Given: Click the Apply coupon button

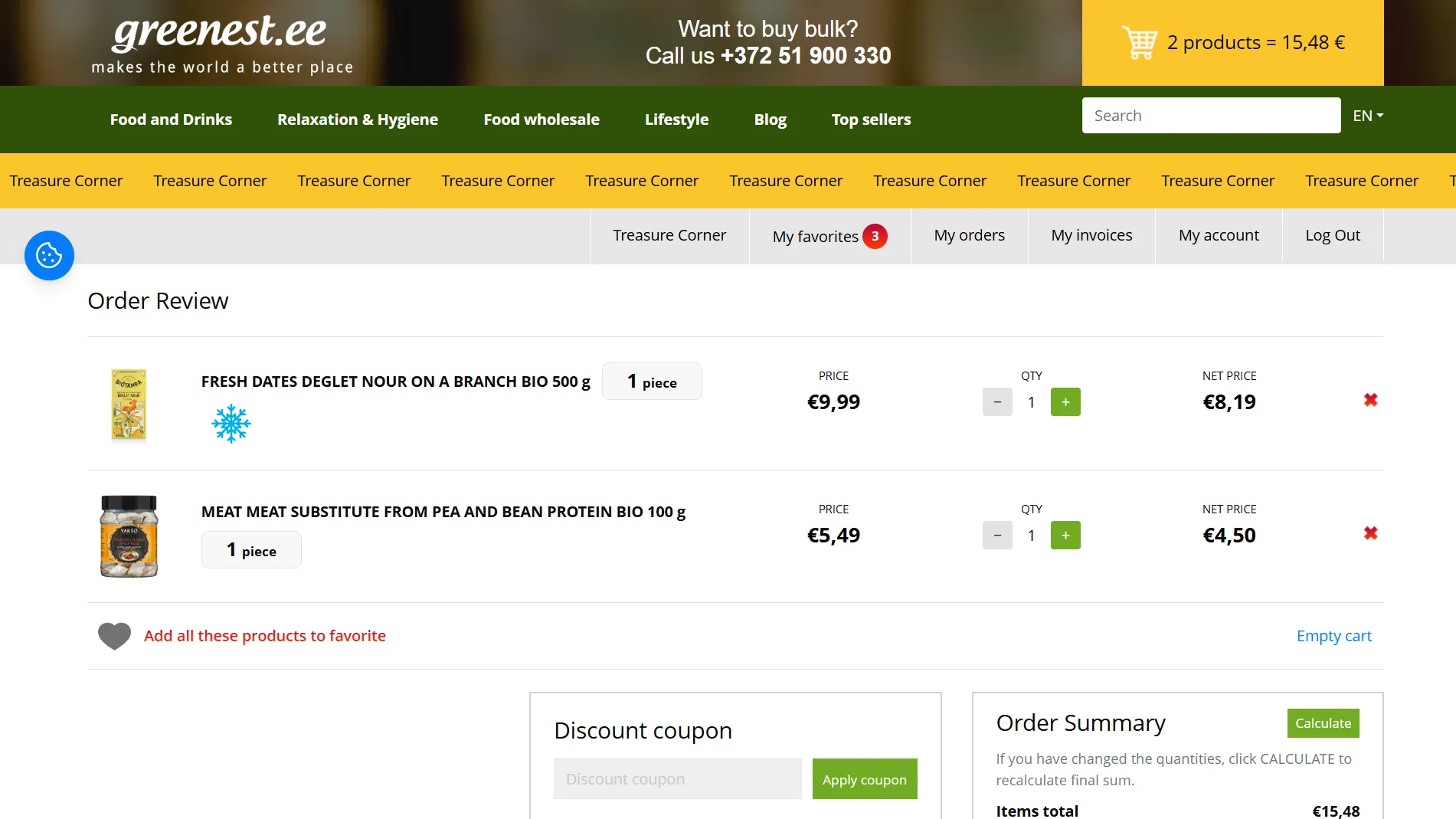Looking at the screenshot, I should point(864,779).
